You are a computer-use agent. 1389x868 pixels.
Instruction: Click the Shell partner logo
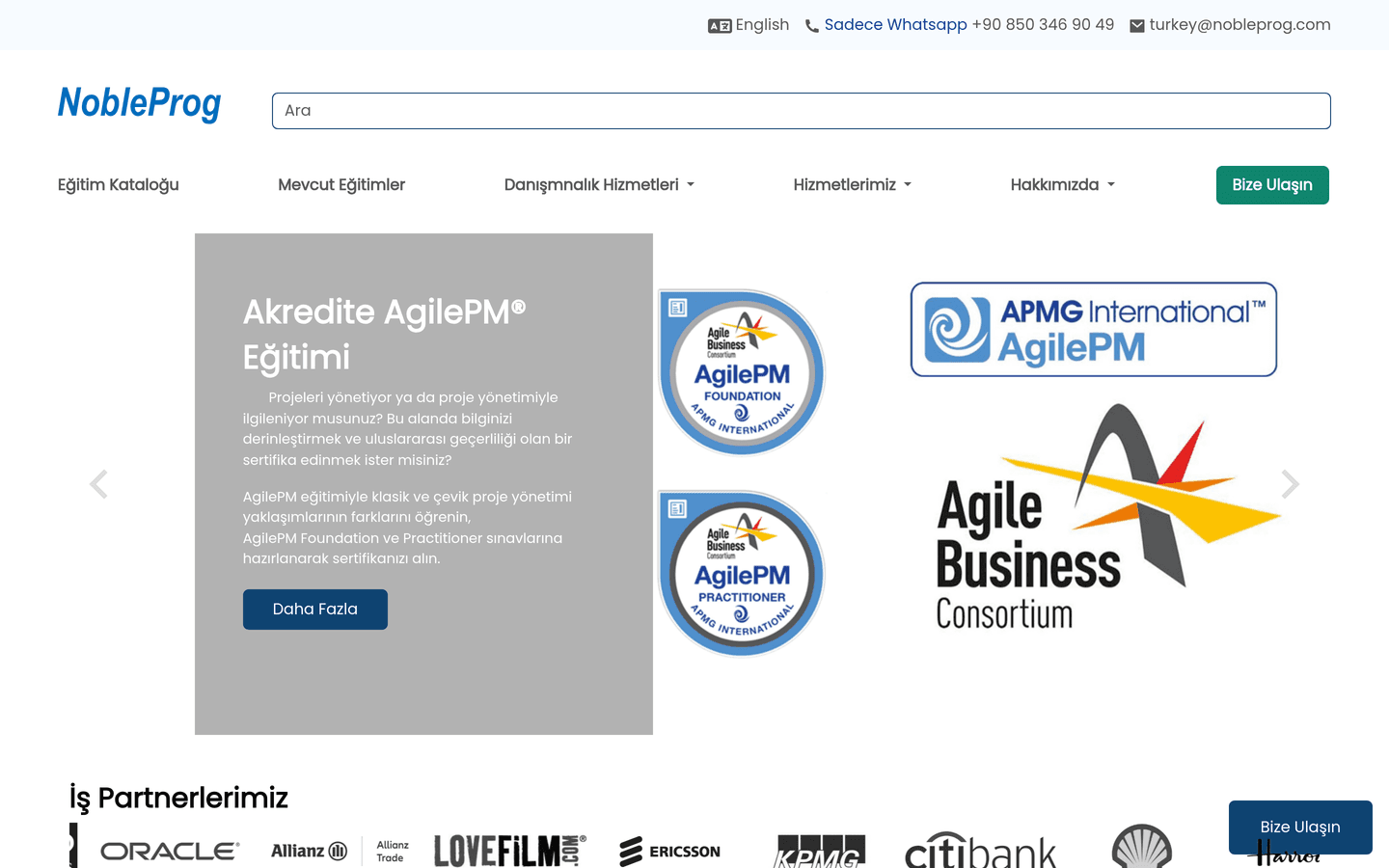coord(1142,847)
